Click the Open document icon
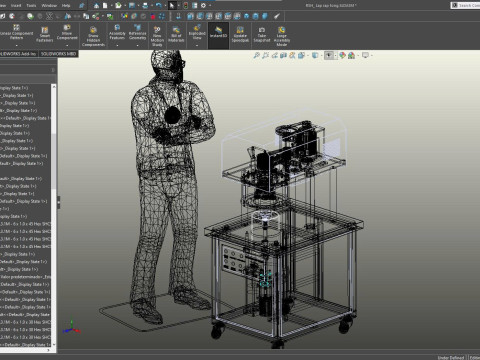Image resolution: width=480 pixels, height=360 pixels. (x=118, y=5)
